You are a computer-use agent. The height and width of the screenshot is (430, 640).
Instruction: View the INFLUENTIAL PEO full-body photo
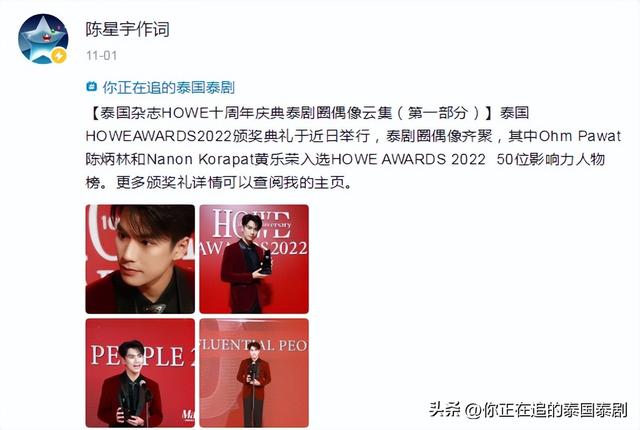pos(254,373)
